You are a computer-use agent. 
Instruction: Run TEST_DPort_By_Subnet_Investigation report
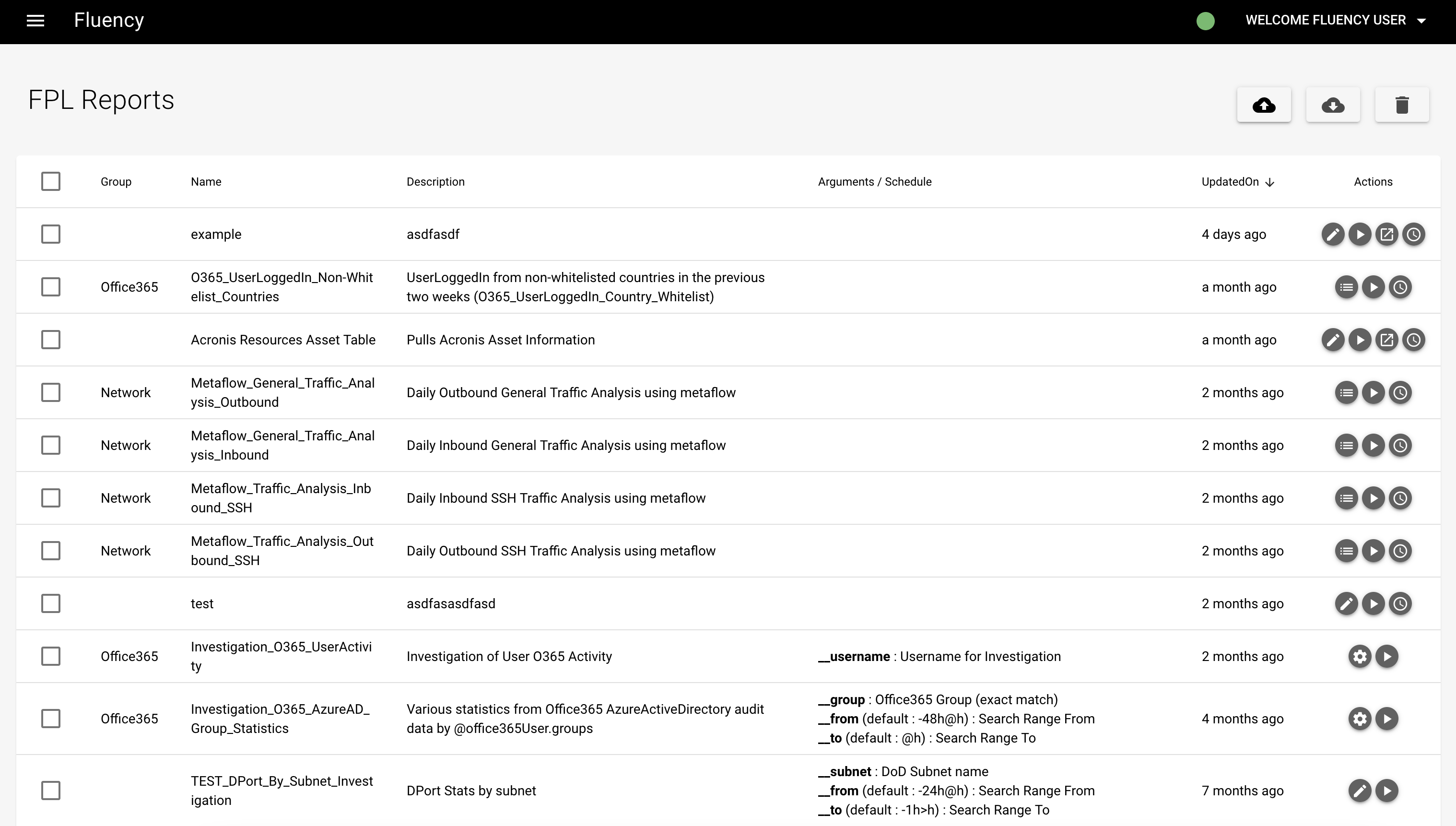tap(1387, 791)
